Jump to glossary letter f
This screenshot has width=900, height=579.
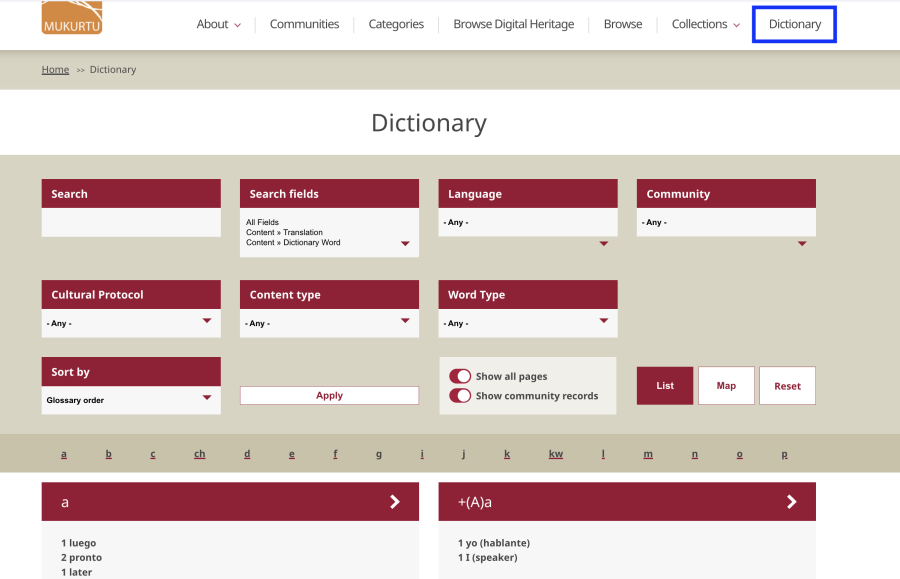[335, 454]
